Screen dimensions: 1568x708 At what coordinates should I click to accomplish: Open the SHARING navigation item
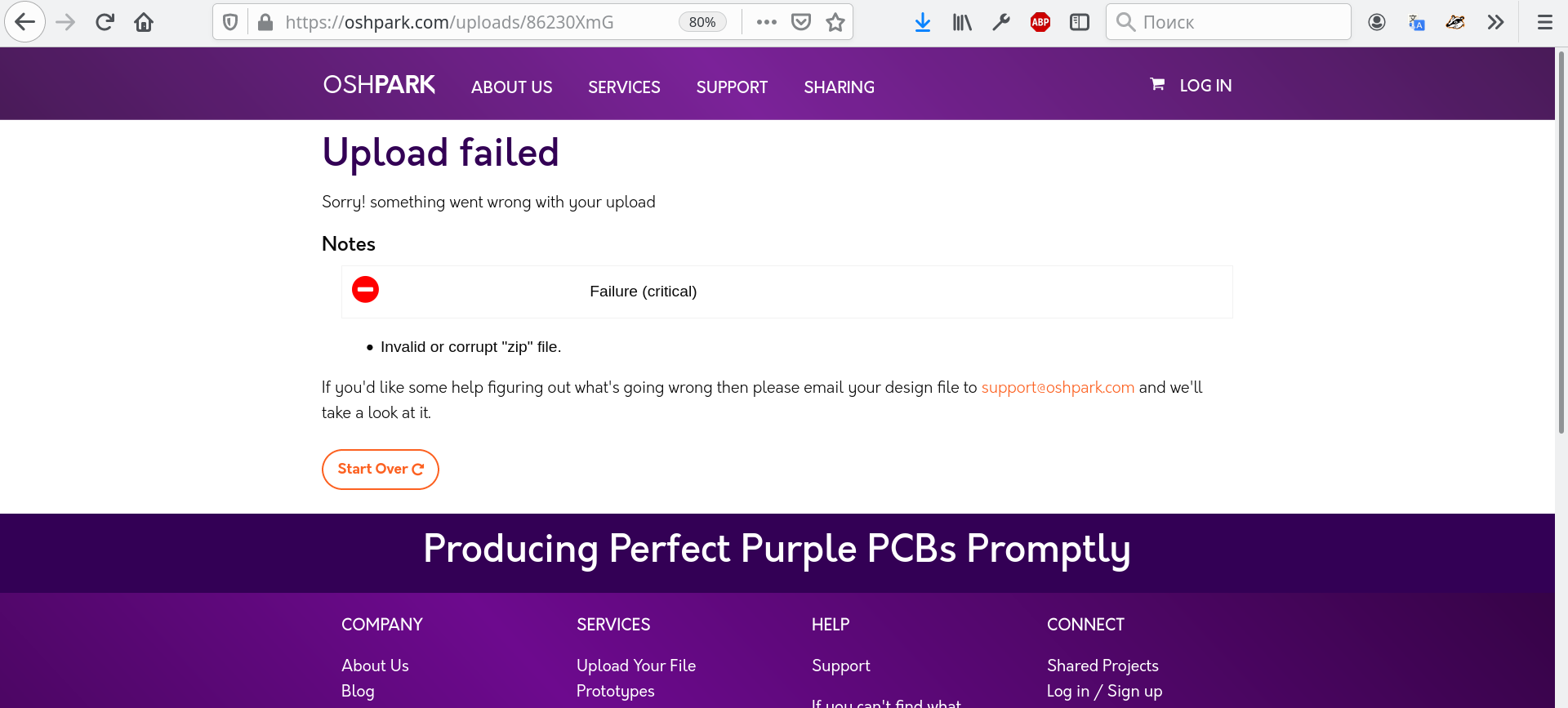coord(839,87)
